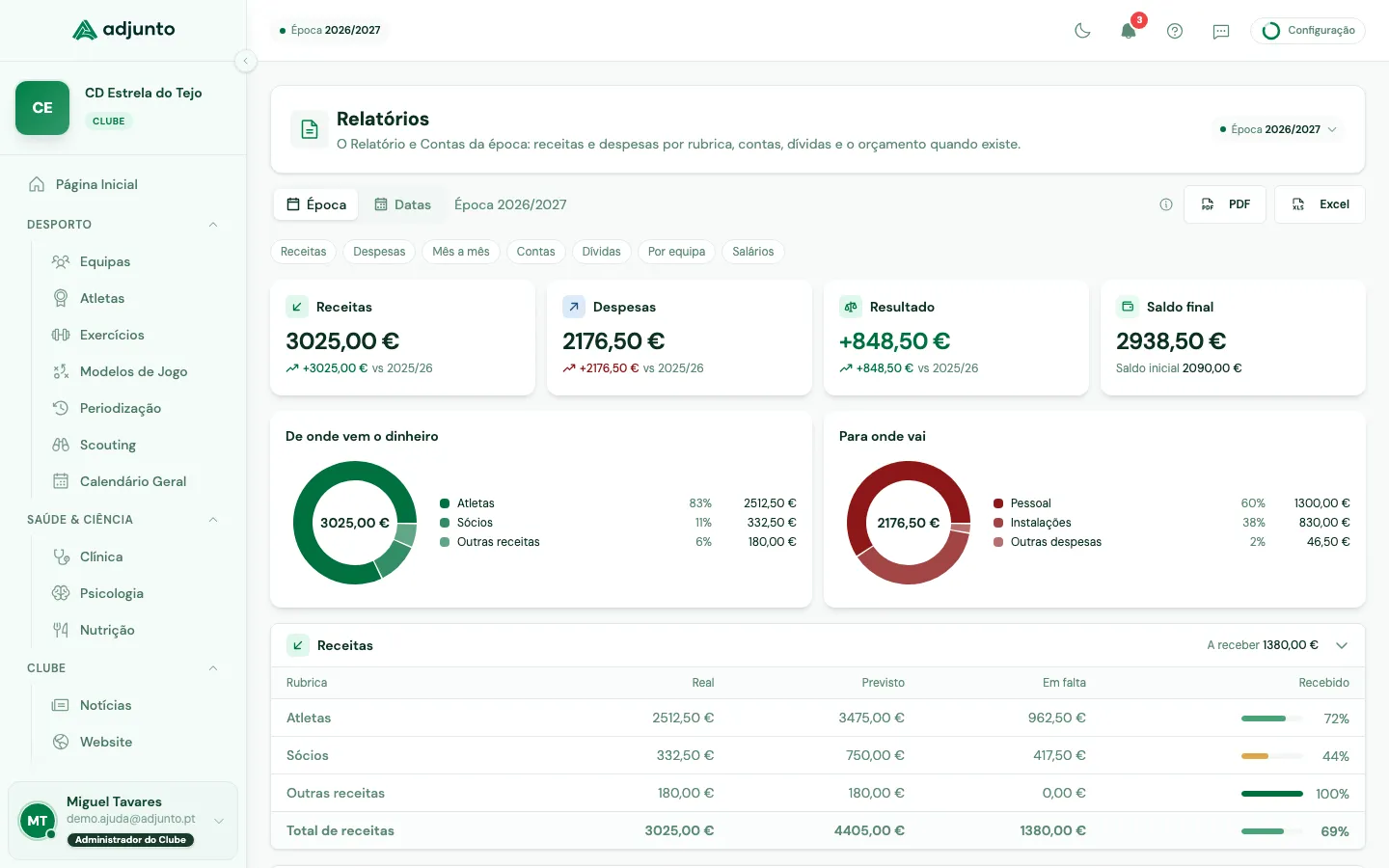
Task: Select the Mês a mês chip
Action: [461, 252]
